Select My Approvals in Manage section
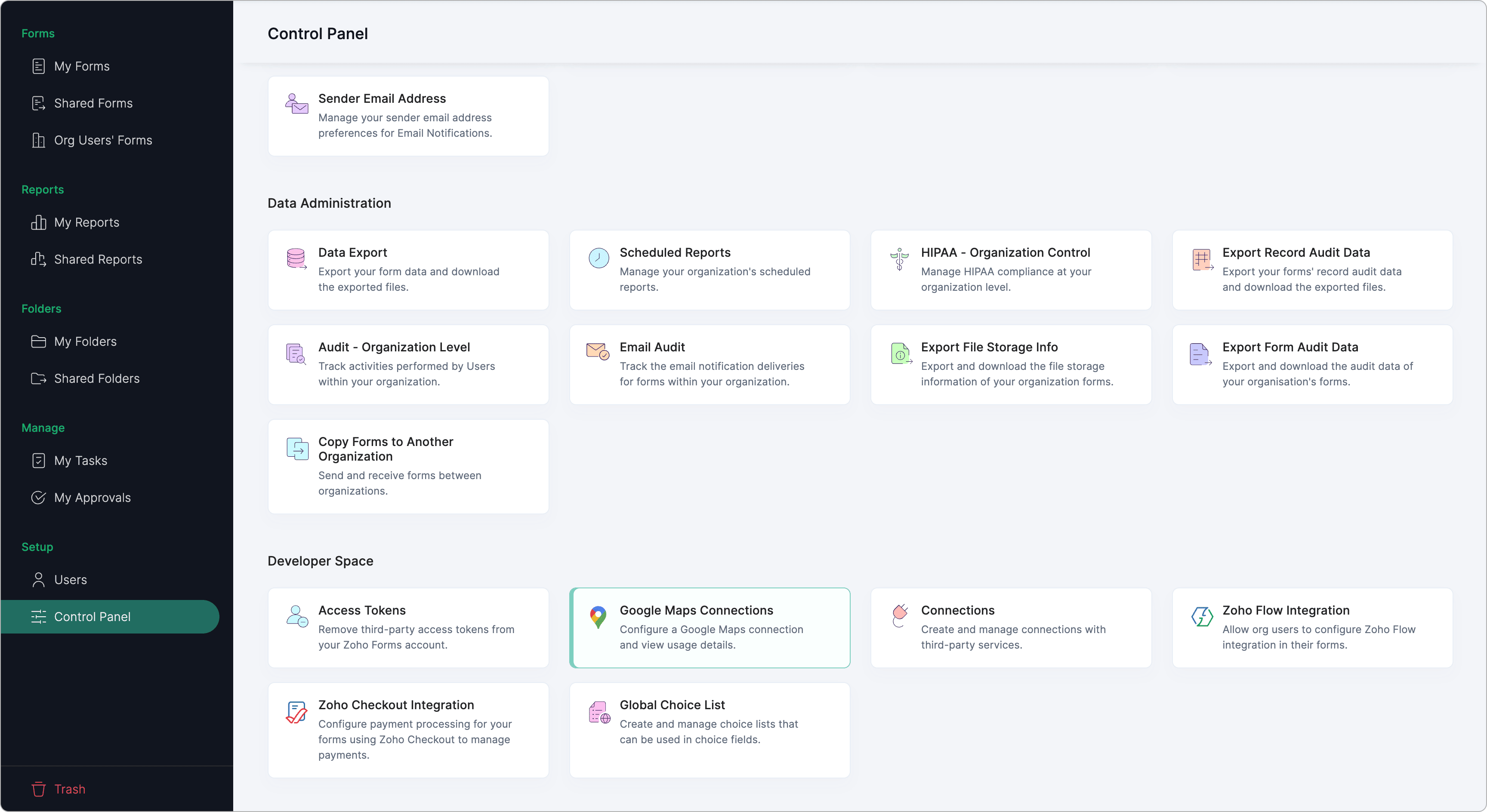This screenshot has width=1487, height=812. (92, 498)
